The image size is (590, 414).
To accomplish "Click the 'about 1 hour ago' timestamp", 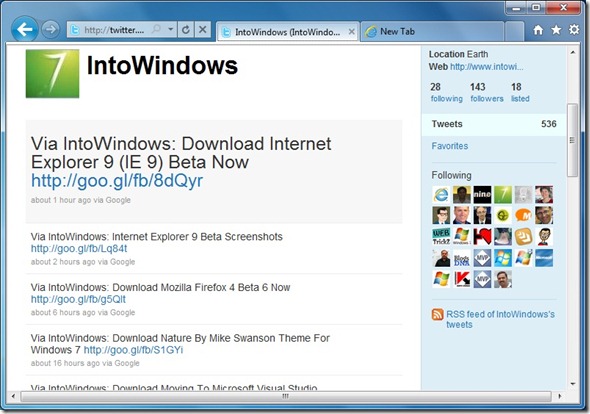I will click(x=61, y=200).
